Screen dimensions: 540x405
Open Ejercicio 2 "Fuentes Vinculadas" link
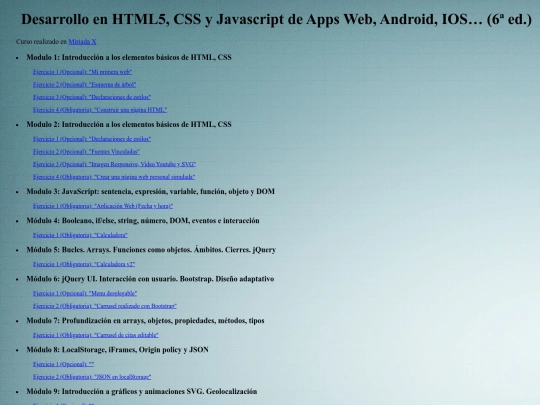pos(86,152)
